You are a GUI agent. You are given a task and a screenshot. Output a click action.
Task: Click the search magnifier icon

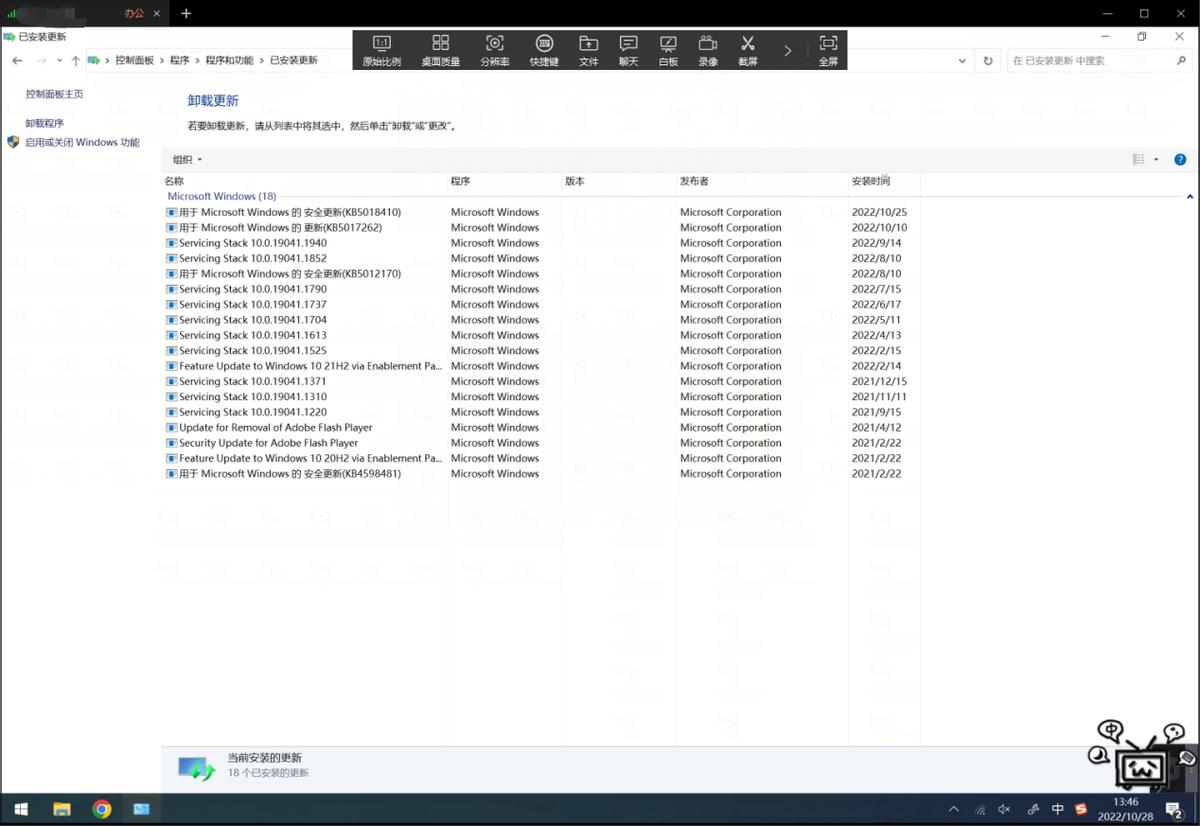click(1181, 61)
